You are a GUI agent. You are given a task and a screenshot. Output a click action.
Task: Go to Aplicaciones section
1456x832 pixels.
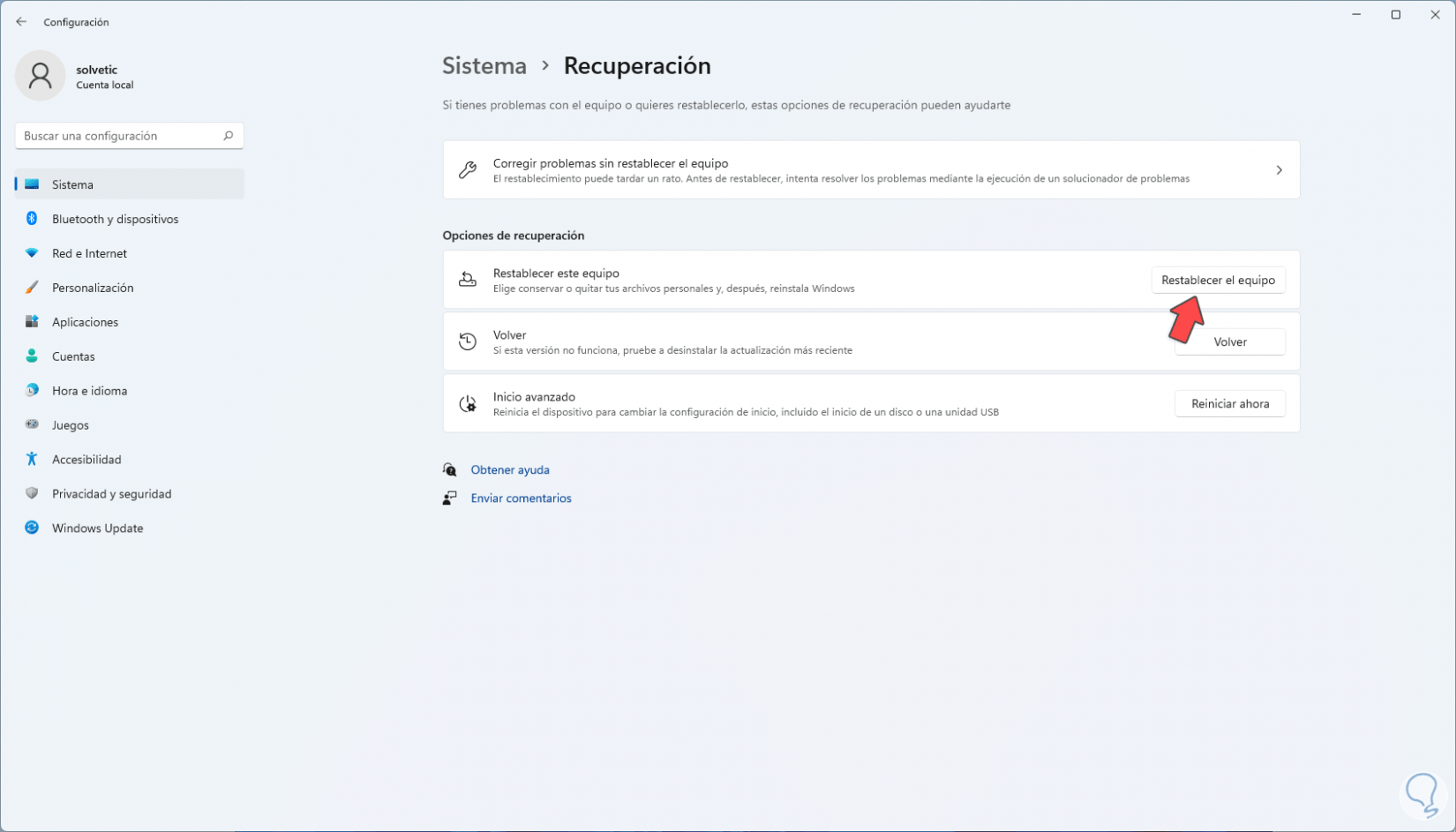coord(85,322)
